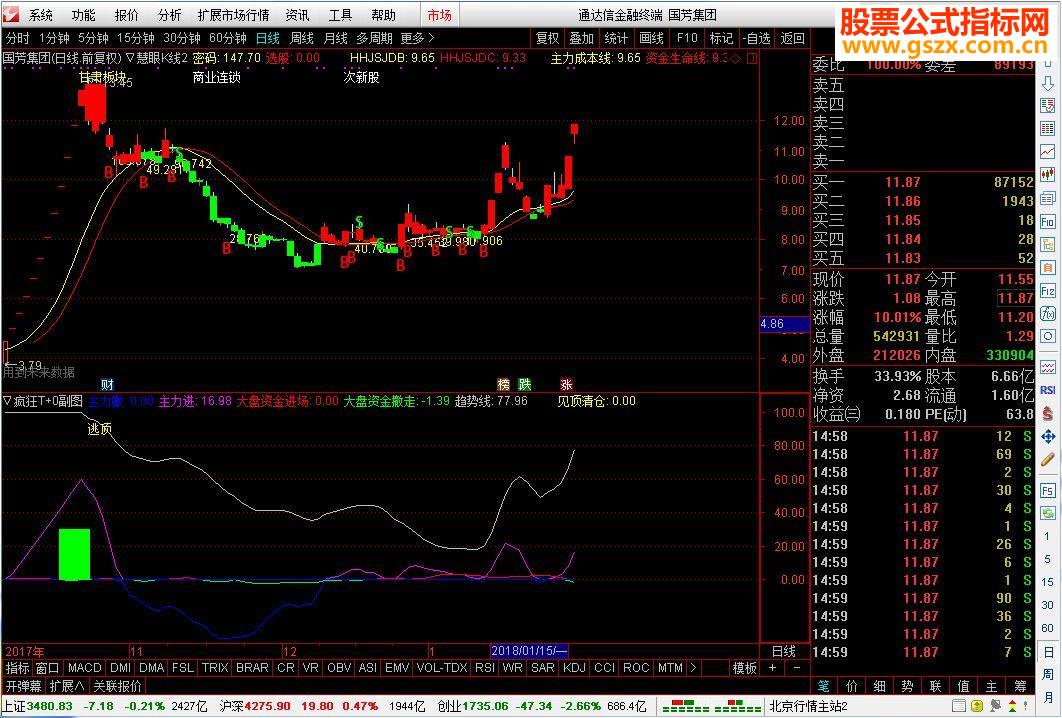Toggle the 日 daily period in right sidebar
Screen dimensions: 1062x718
click(1048, 652)
